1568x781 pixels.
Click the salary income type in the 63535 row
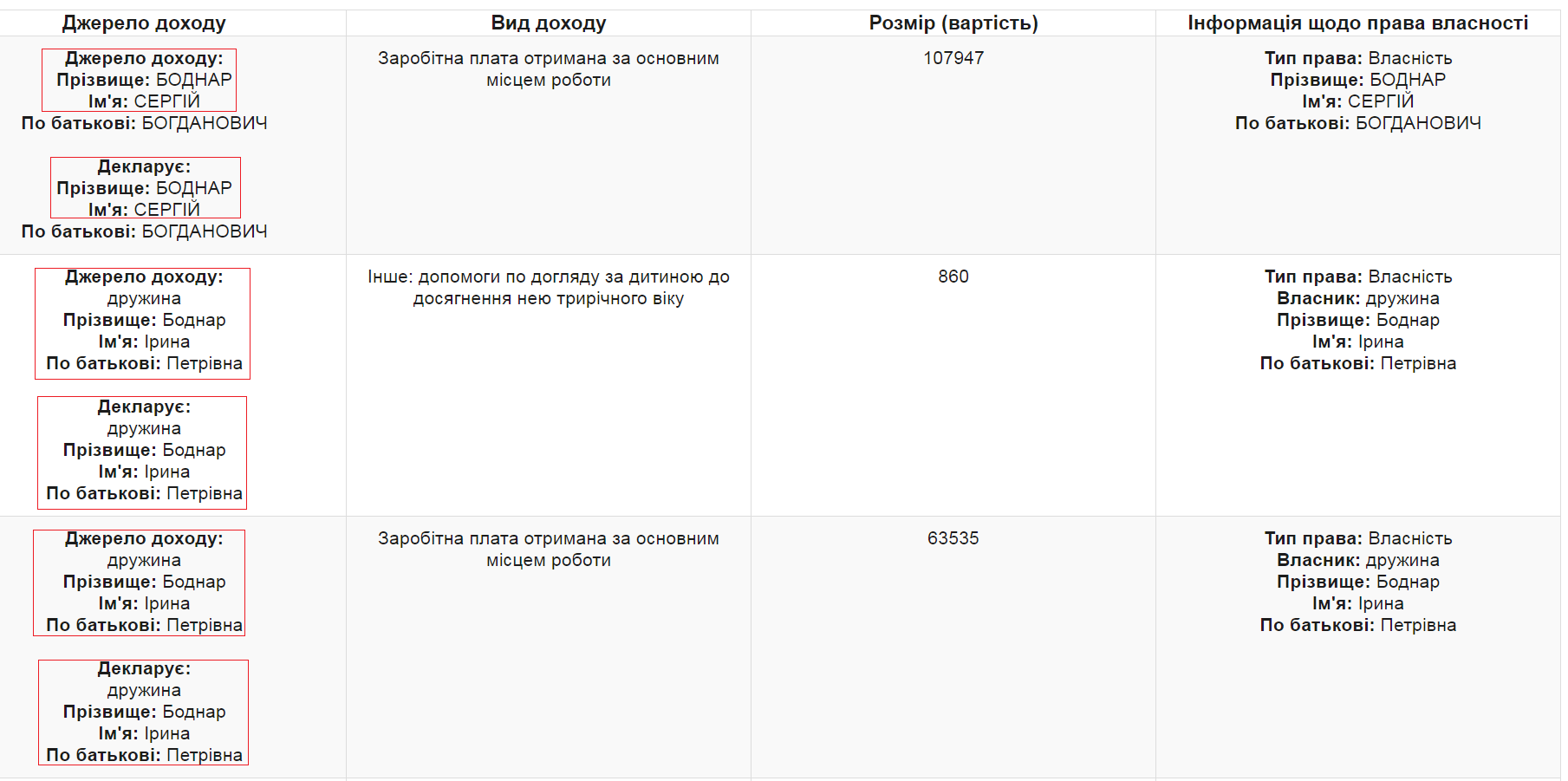(x=548, y=549)
